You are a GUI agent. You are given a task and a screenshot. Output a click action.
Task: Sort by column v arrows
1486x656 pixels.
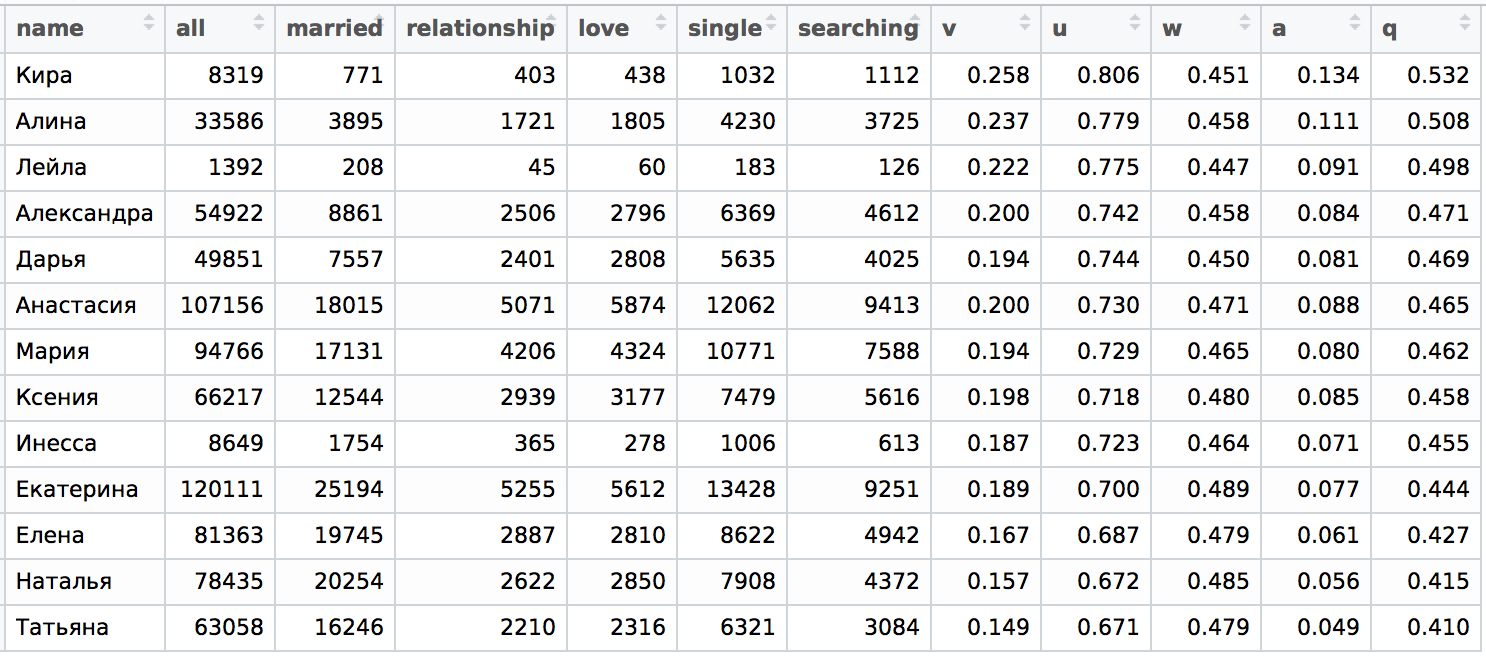pos(1026,21)
